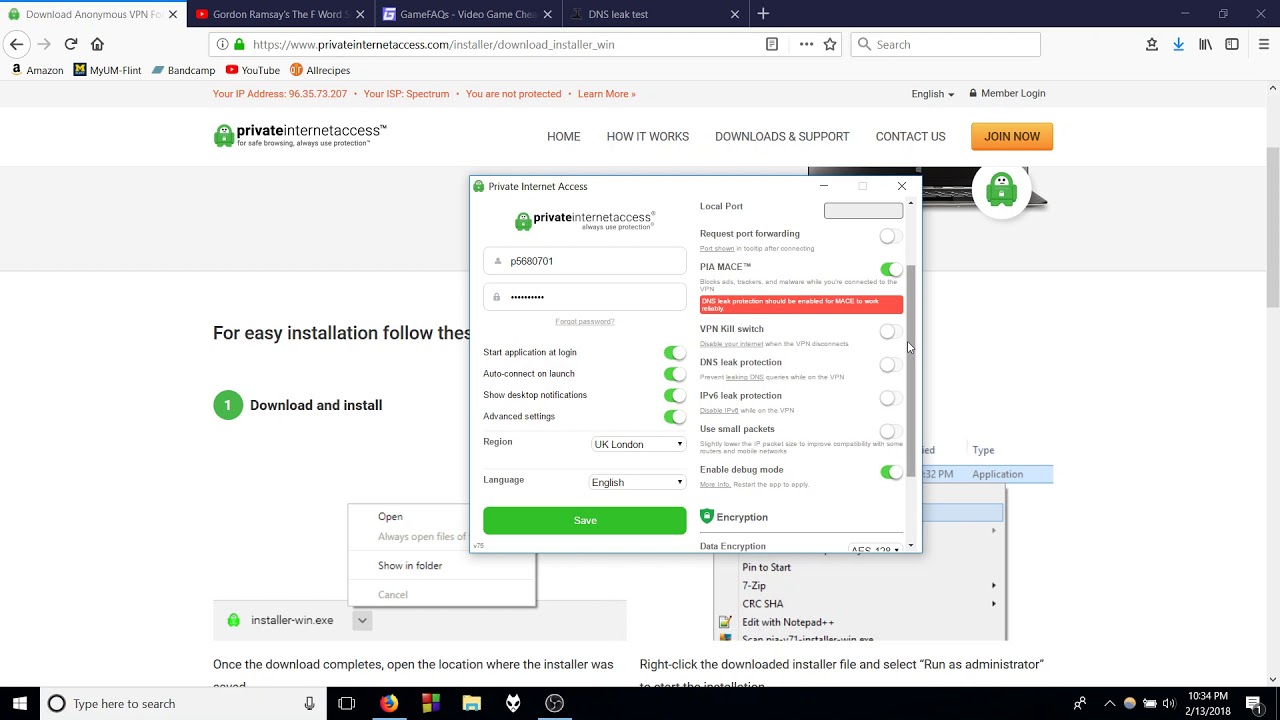Click More Info link under debug mode
The width and height of the screenshot is (1280, 720).
click(x=715, y=485)
